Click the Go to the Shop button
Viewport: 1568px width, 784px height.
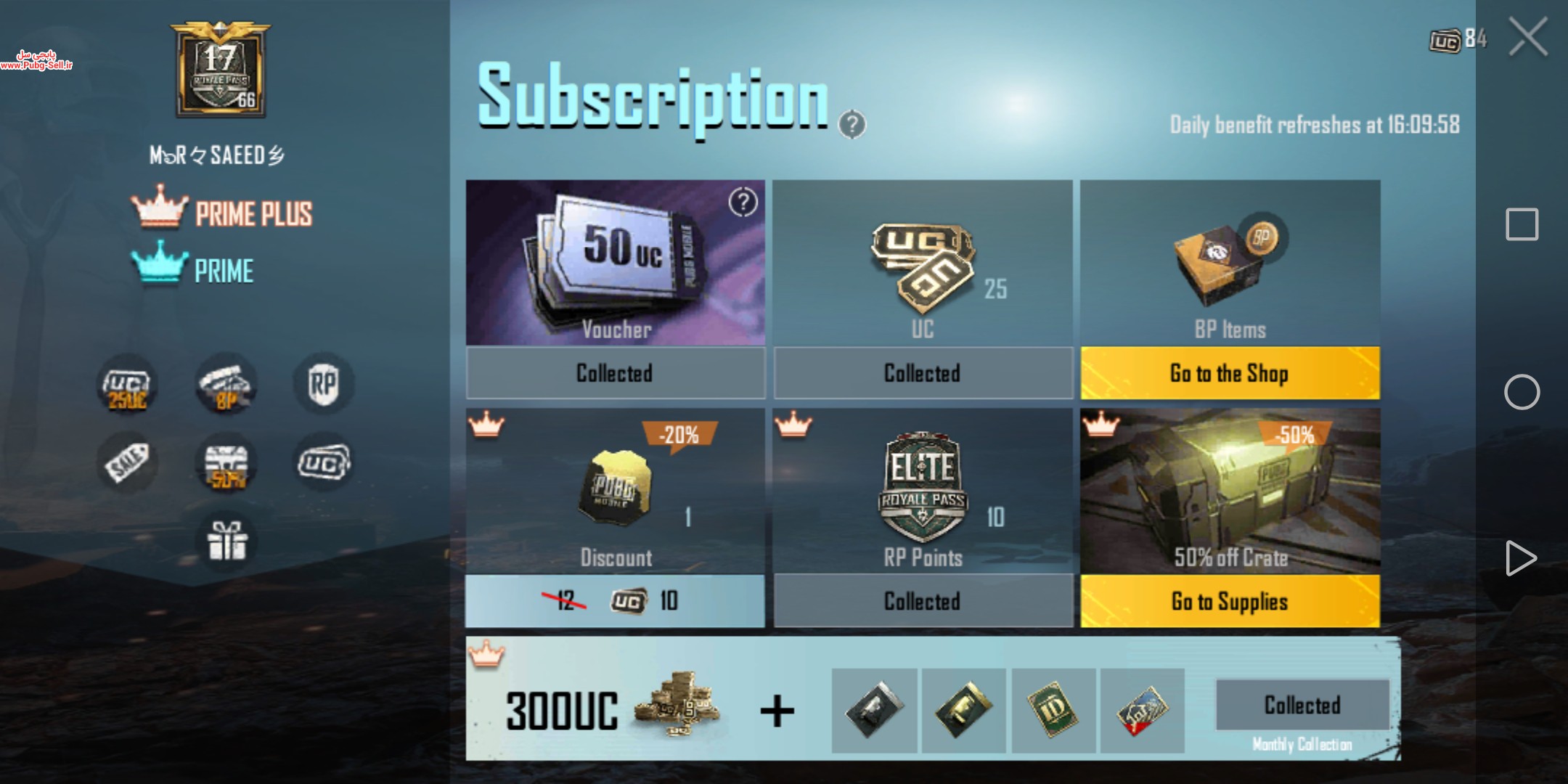pos(1230,373)
